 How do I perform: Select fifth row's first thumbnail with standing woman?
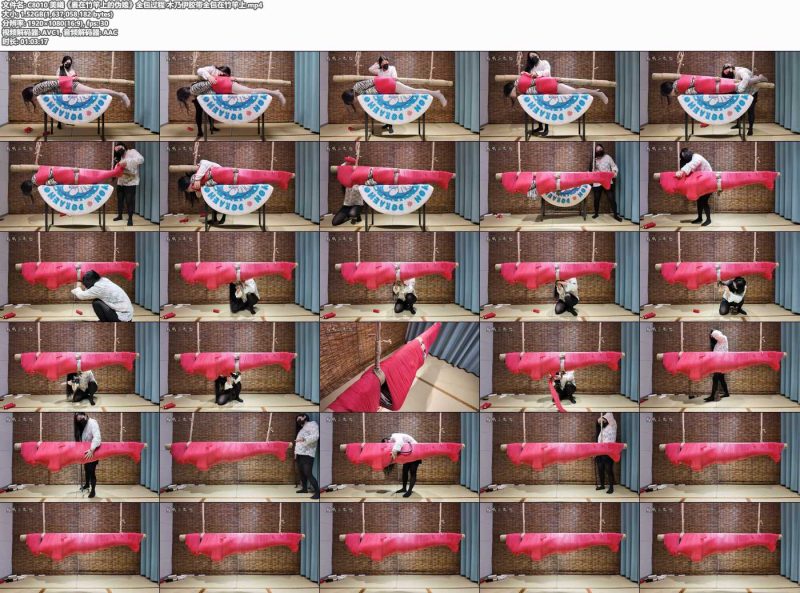click(x=80, y=457)
